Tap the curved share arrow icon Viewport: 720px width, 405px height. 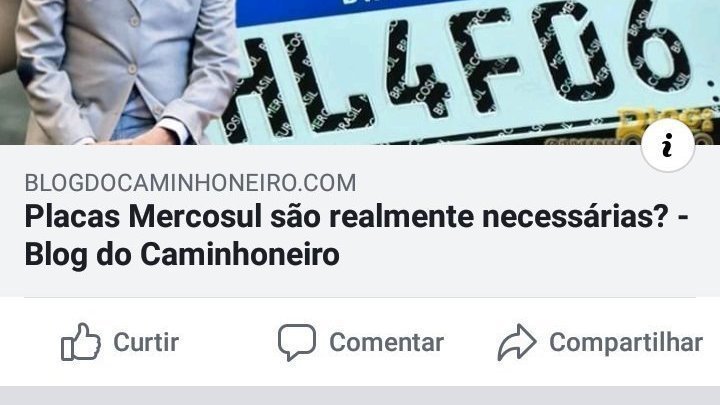(517, 342)
